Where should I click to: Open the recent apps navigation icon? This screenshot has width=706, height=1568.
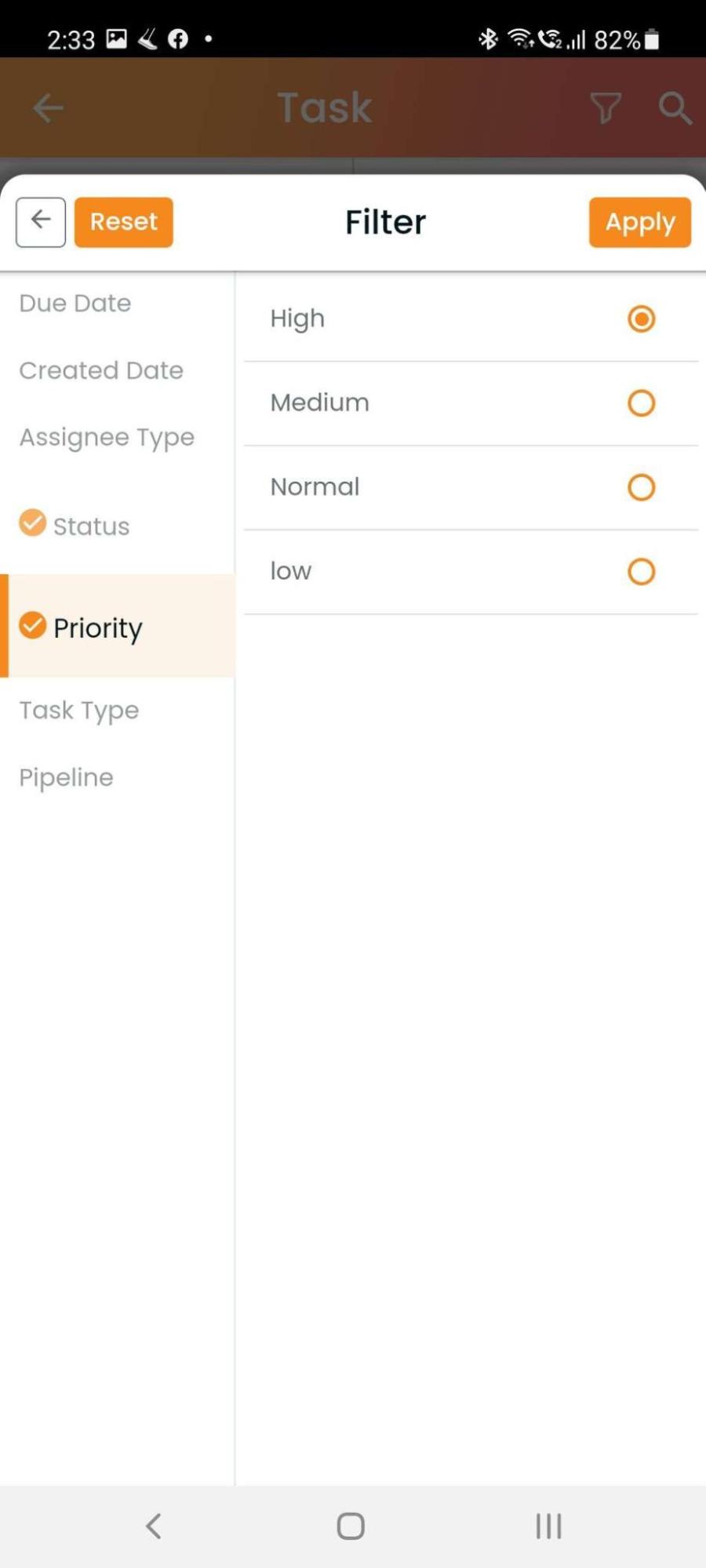[x=548, y=1526]
